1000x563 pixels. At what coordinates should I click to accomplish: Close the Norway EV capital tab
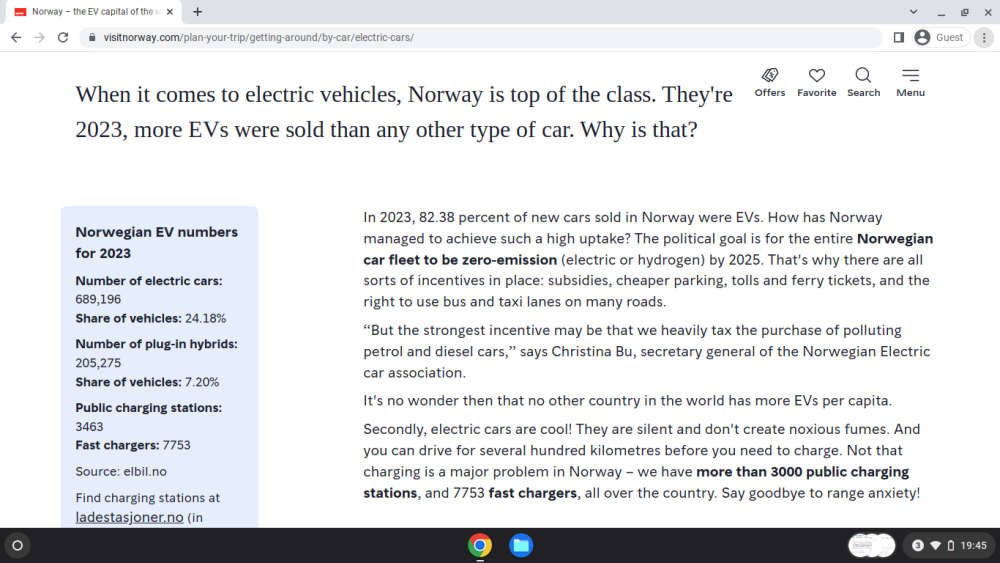tap(170, 11)
